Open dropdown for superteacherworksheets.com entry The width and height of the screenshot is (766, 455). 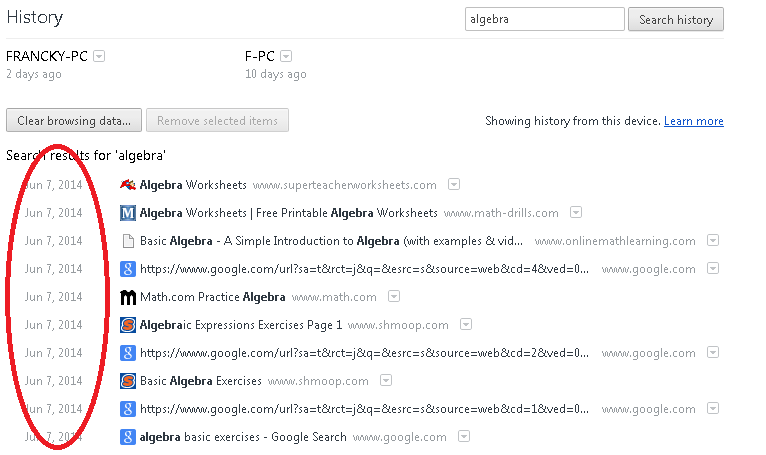(454, 185)
